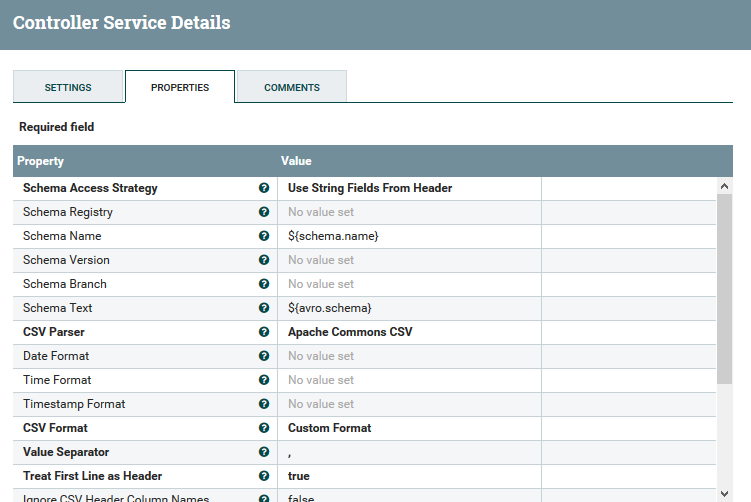Screen dimensions: 751x502
Task: Open CSV Format value selector
Action: [409, 428]
